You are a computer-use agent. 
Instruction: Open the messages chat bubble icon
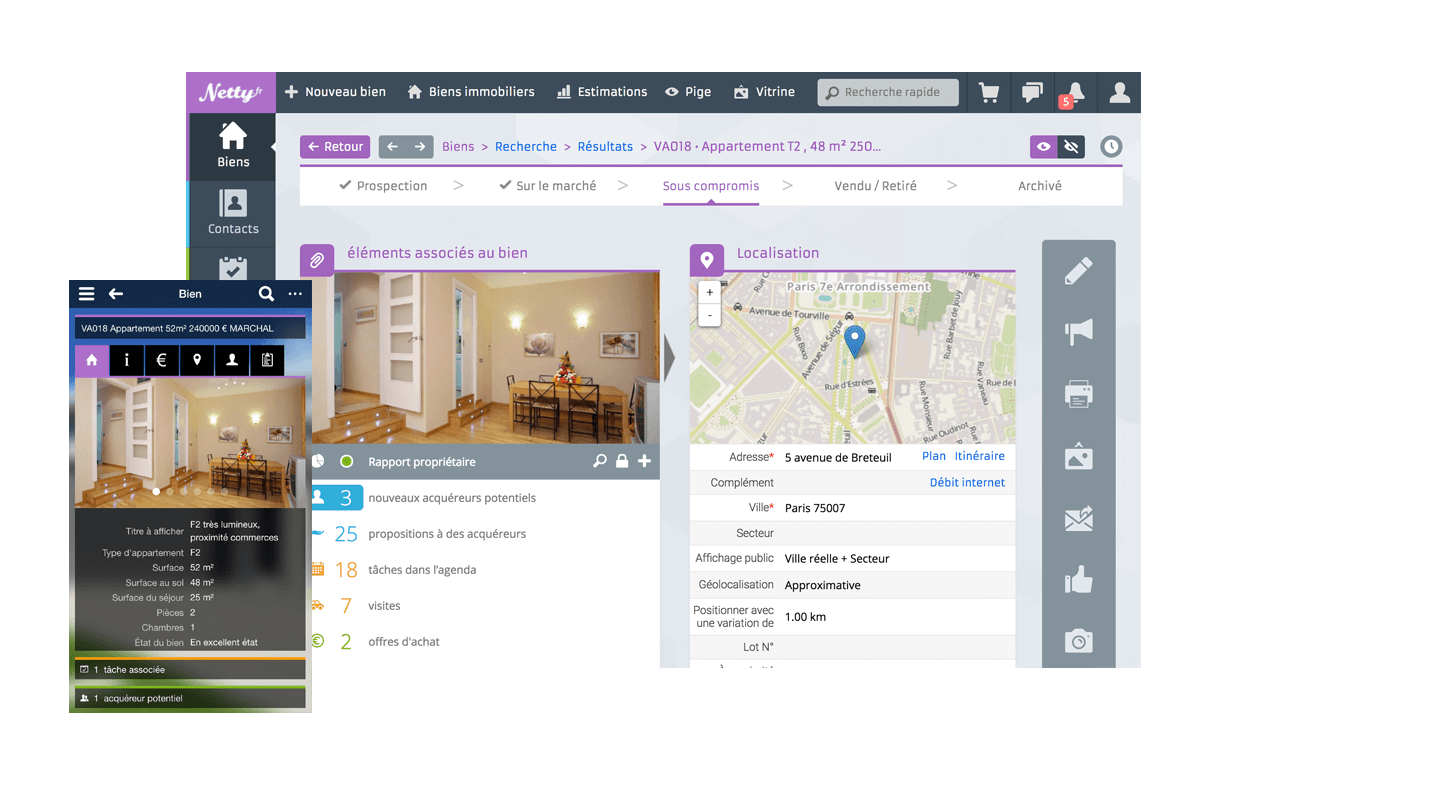(x=1032, y=92)
